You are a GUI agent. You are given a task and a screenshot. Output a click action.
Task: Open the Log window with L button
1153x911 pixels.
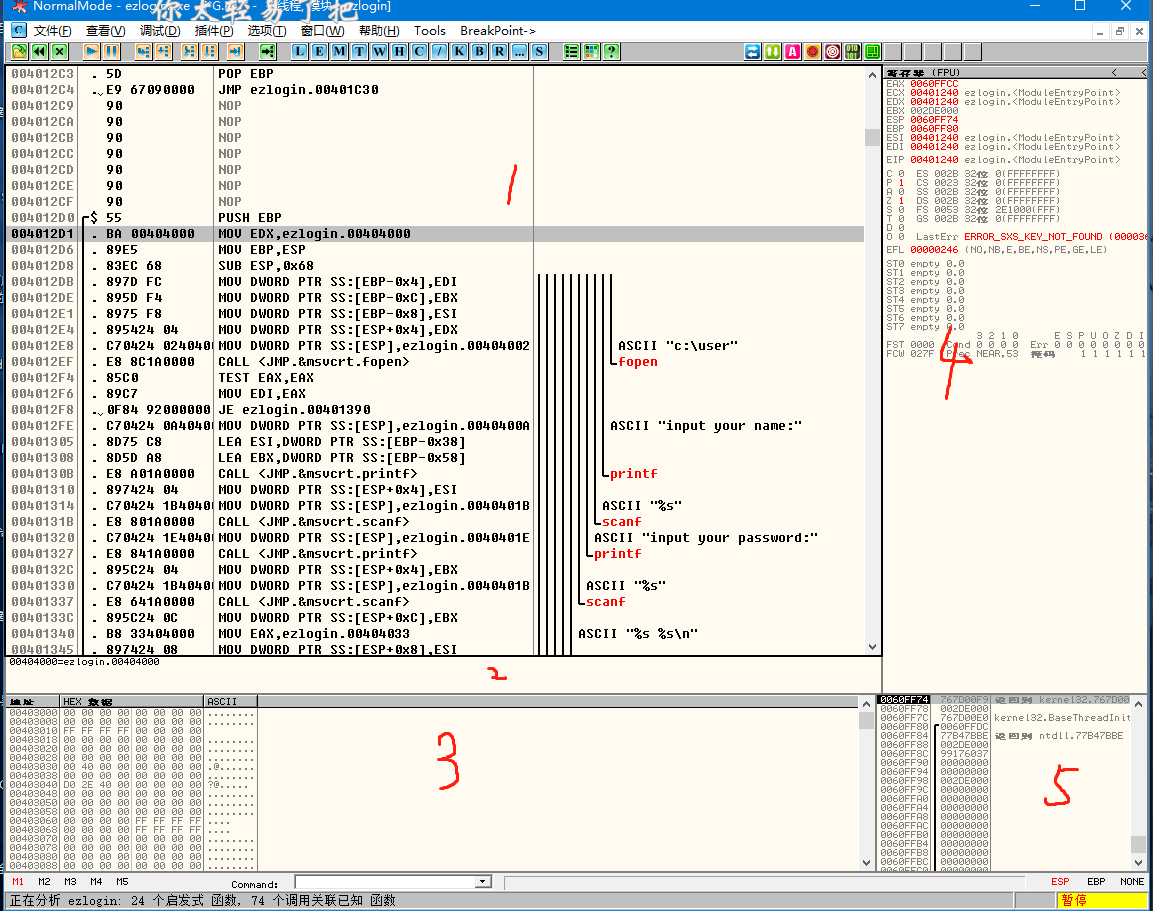(300, 51)
